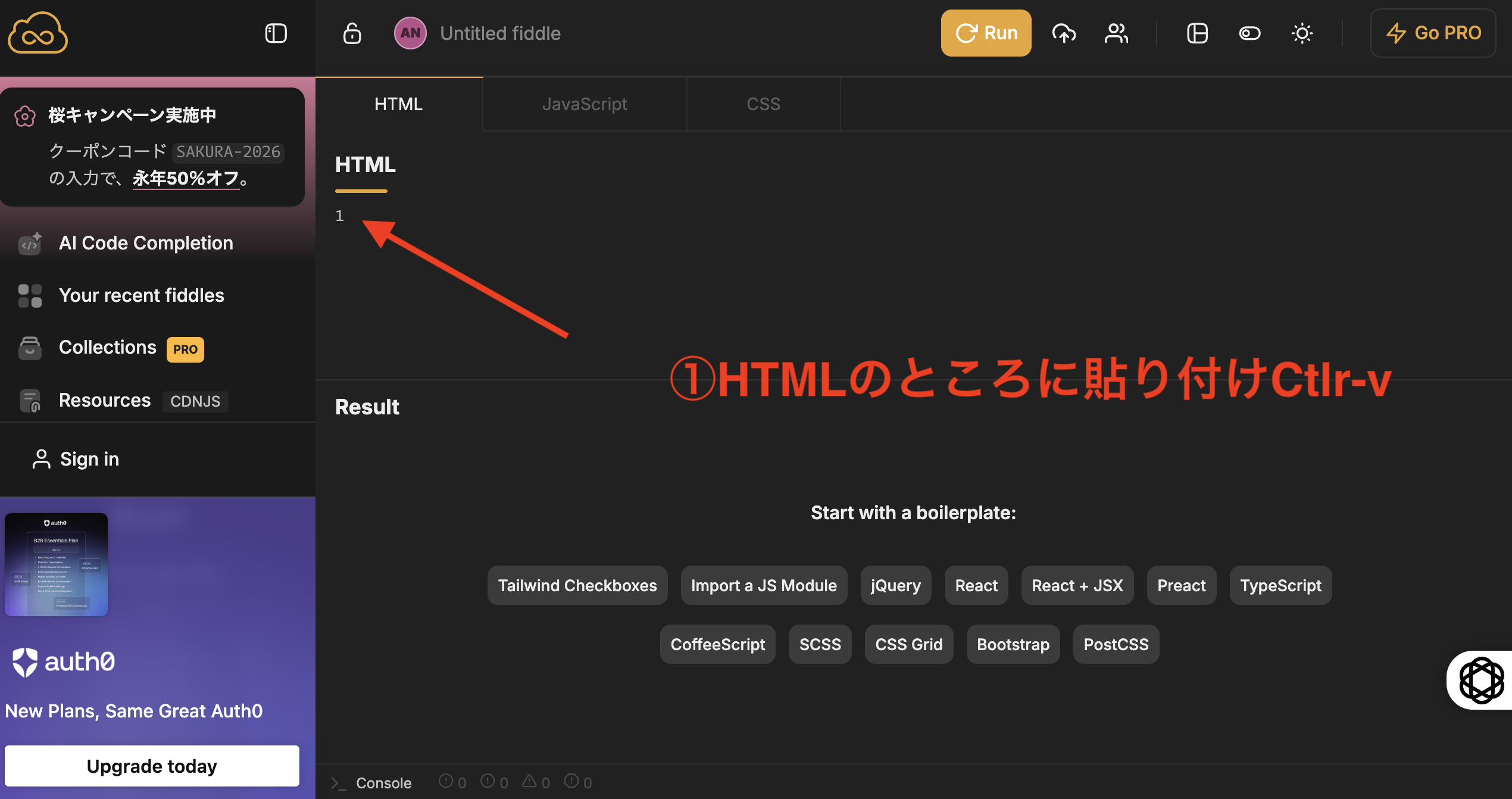Toggle the fiddle privacy lock icon

(352, 33)
